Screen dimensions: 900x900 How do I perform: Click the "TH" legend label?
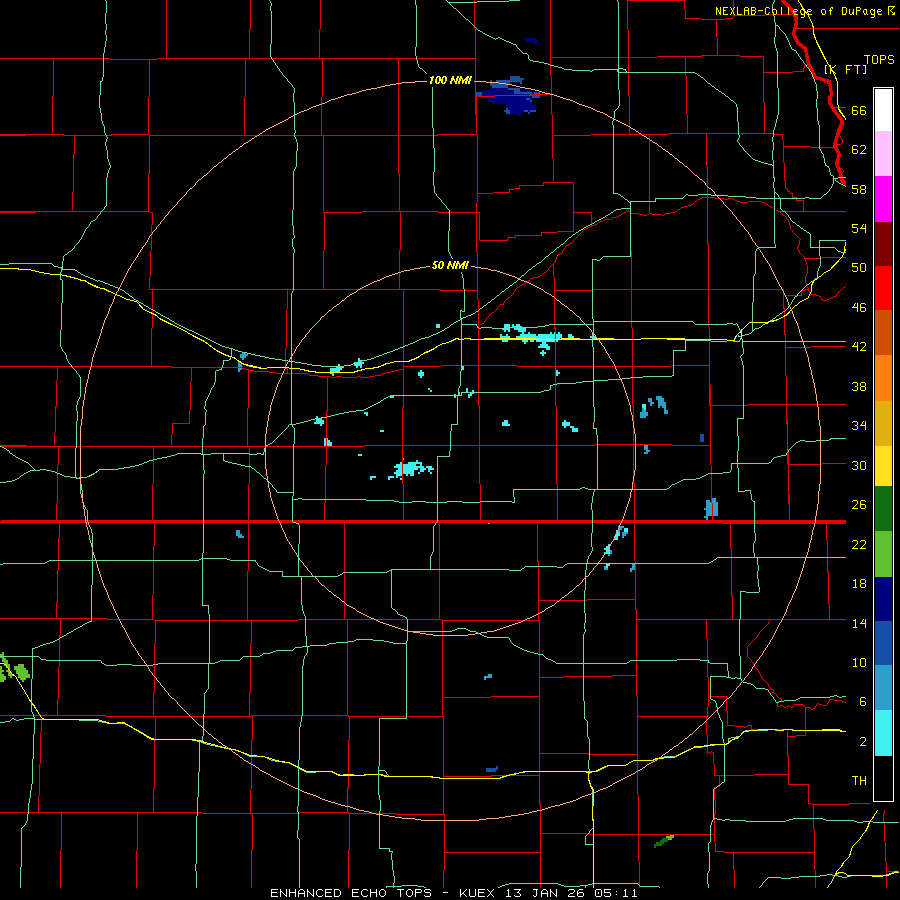pyautogui.click(x=859, y=781)
